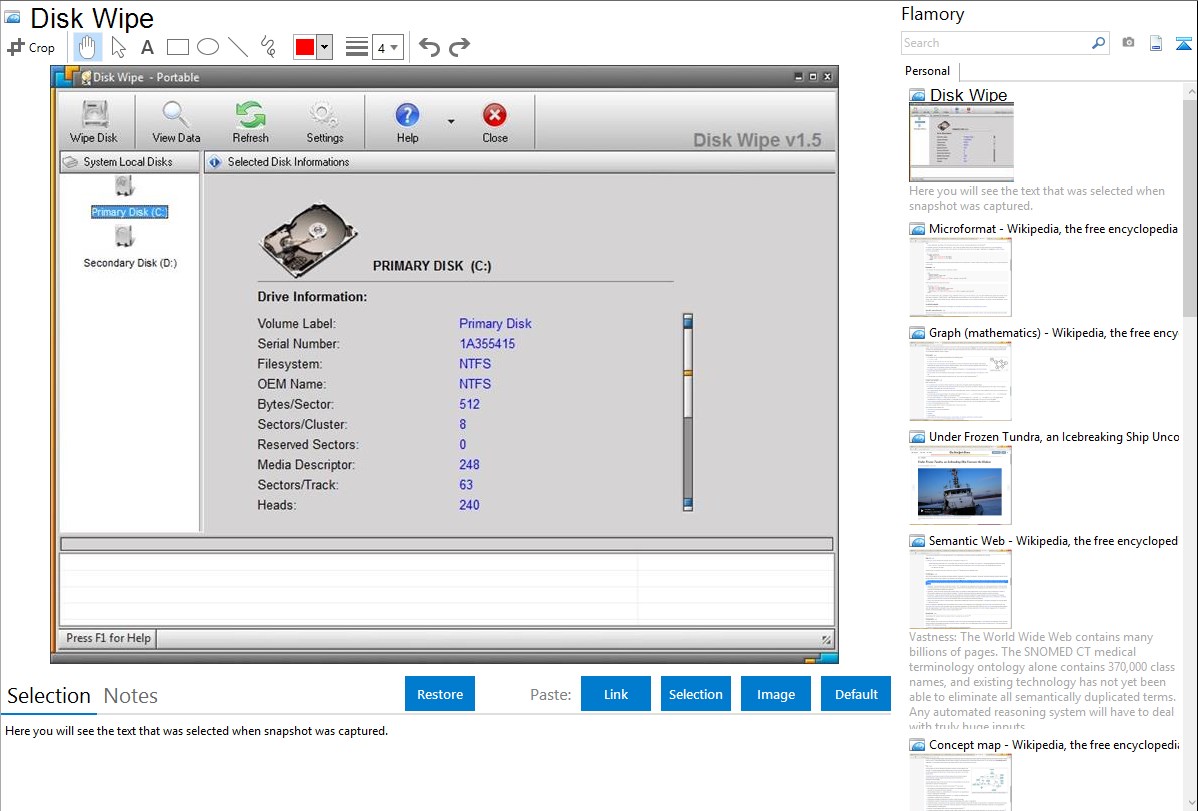Open the color picker dropdown arrow
The height and width of the screenshot is (811, 1198).
(325, 47)
